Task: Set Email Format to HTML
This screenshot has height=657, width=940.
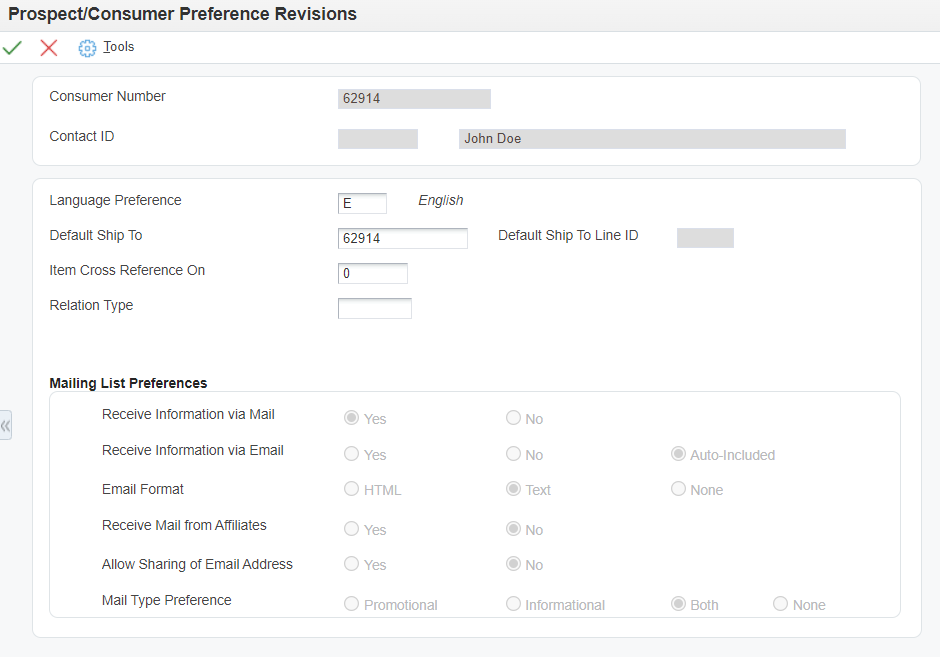Action: (351, 489)
